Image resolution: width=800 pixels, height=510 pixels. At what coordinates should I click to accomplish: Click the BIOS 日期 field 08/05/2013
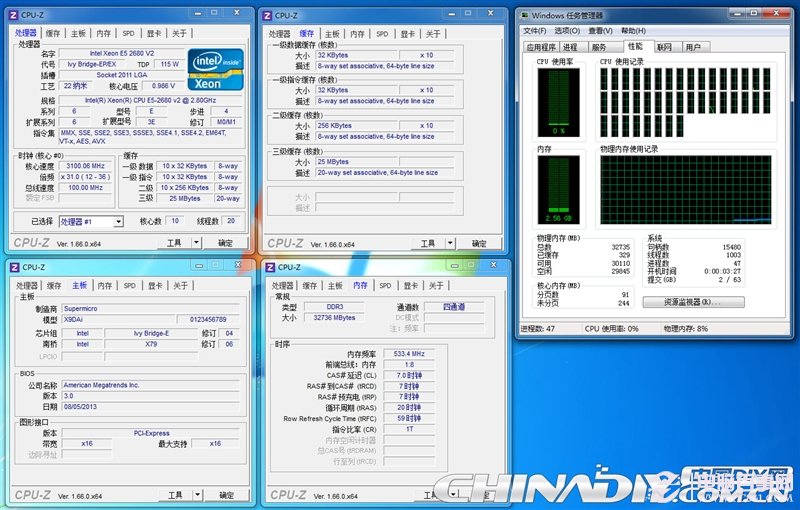(x=151, y=406)
